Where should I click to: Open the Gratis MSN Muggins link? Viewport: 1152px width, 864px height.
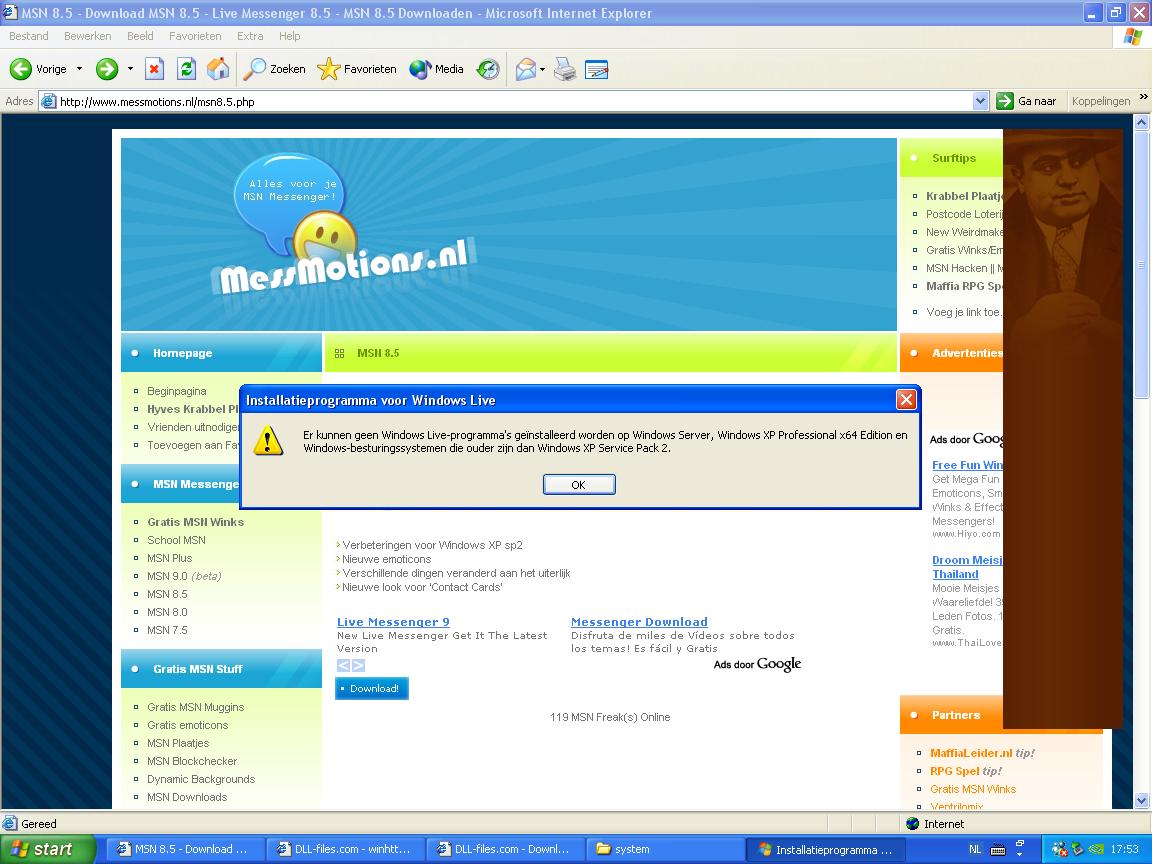coord(195,707)
